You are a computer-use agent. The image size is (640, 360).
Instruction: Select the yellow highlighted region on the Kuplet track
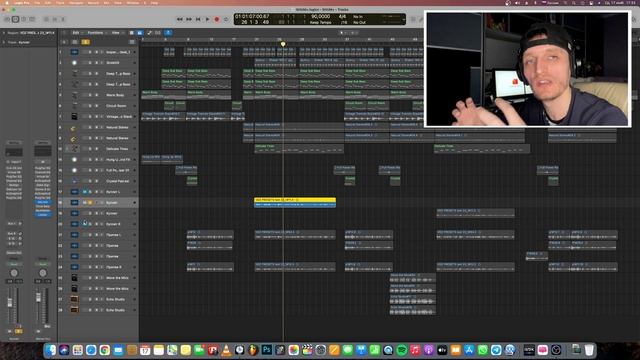(295, 202)
